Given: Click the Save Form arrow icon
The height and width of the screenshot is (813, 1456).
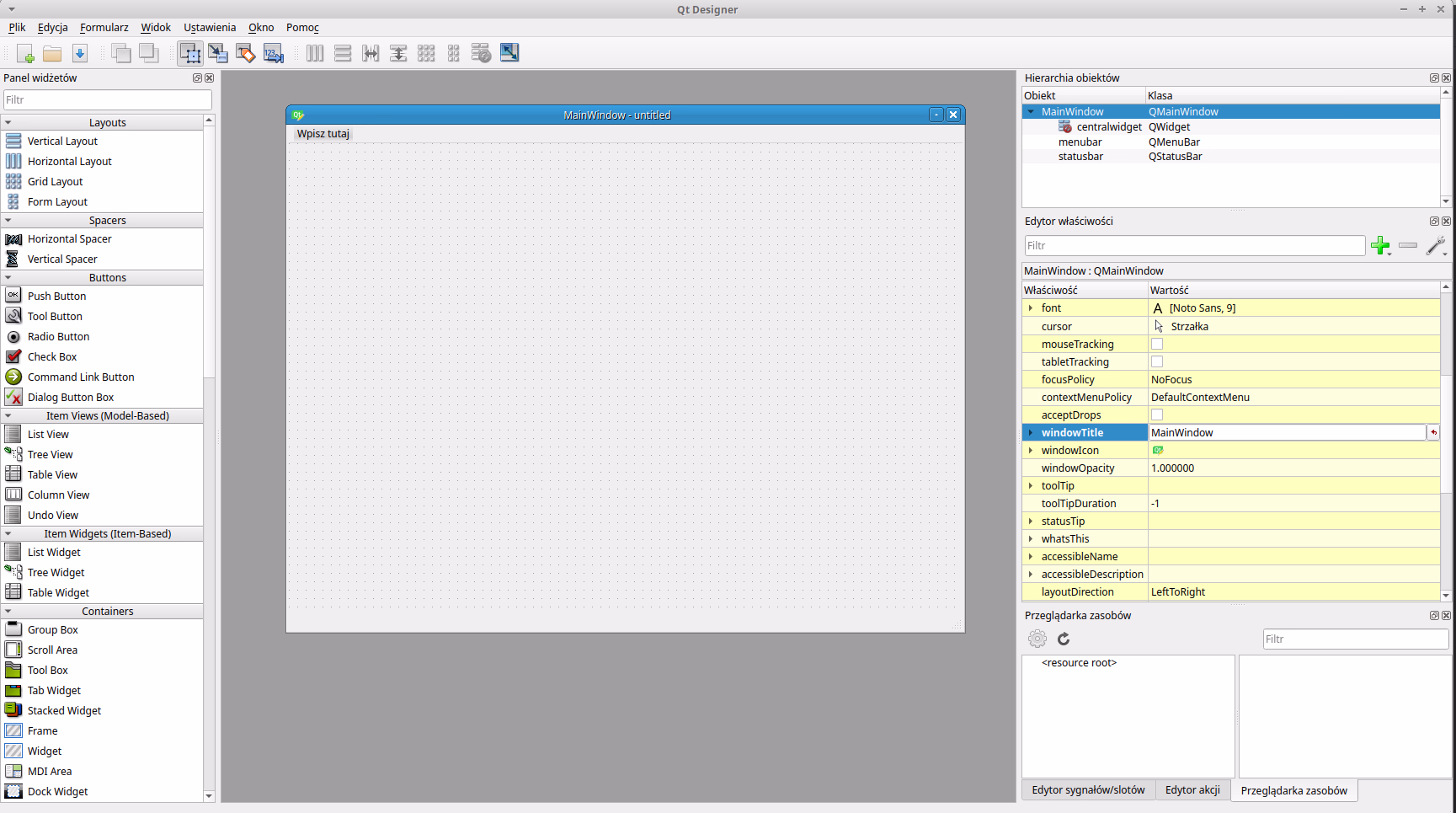Looking at the screenshot, I should pyautogui.click(x=80, y=54).
